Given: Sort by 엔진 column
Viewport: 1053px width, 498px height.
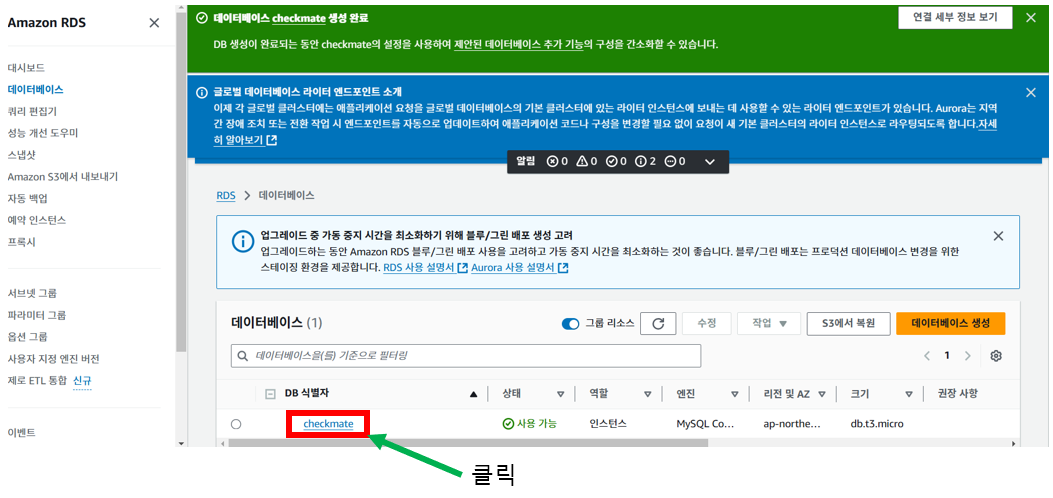Looking at the screenshot, I should pos(735,394).
